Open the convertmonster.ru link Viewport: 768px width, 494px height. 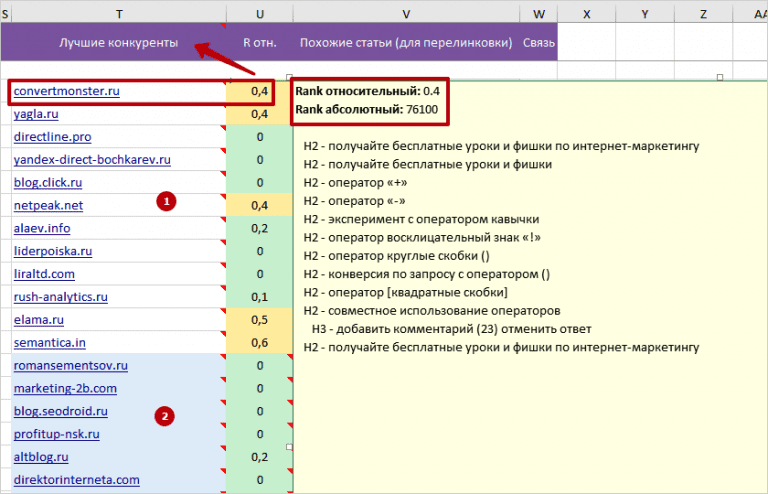pos(67,91)
